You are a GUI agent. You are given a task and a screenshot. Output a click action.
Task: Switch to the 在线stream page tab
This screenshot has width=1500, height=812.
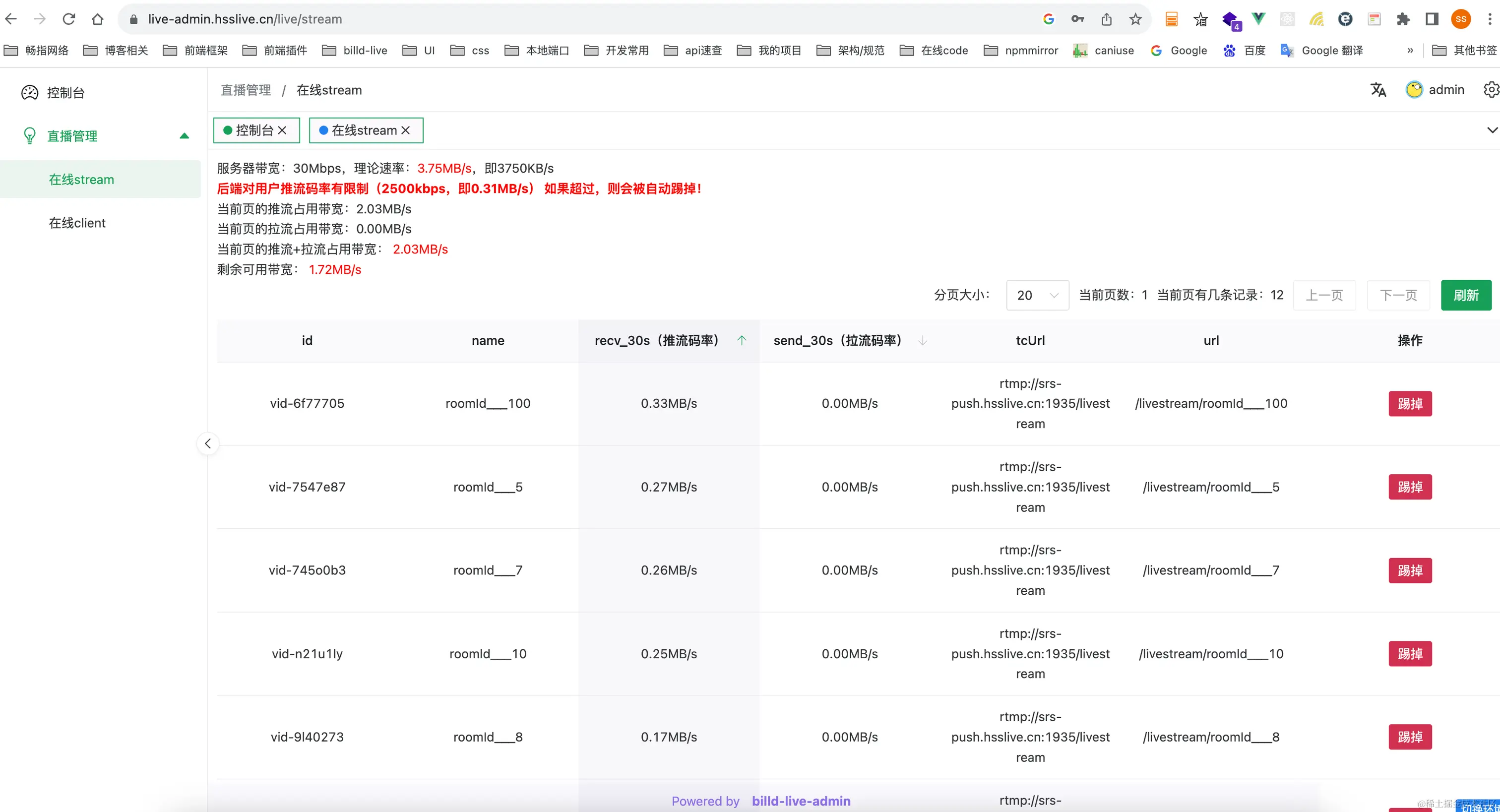(366, 130)
